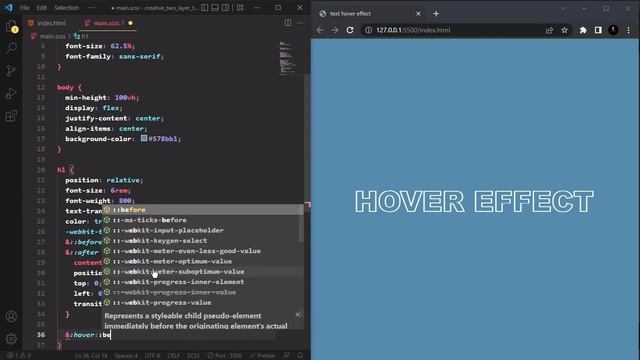Choose ::-webkit-progress-inner-element suggestion
Viewport: 640px width, 360px height.
(202, 282)
